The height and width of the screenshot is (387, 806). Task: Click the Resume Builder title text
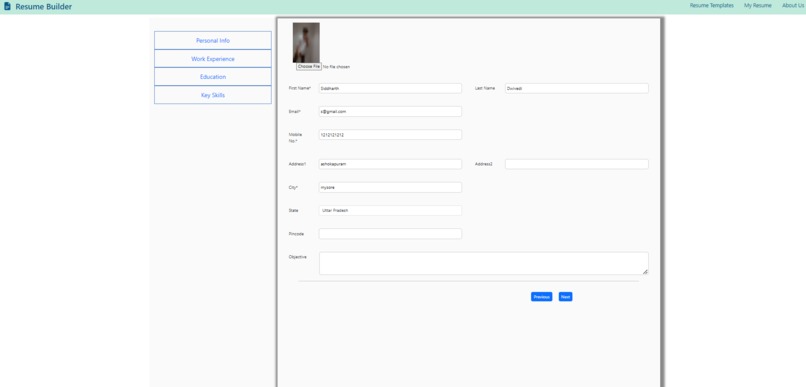[44, 7]
